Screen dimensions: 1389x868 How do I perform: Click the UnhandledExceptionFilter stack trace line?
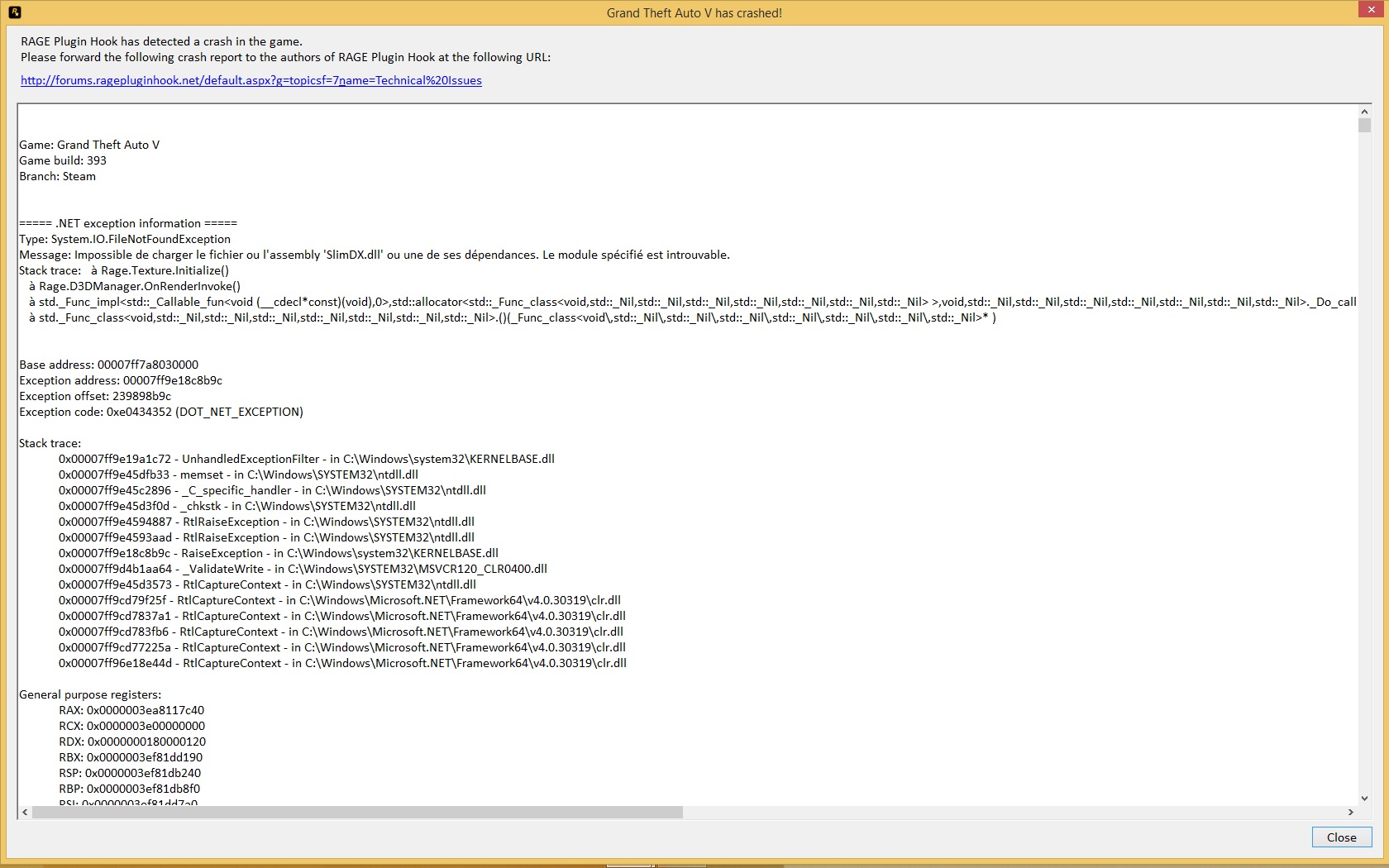coord(307,459)
